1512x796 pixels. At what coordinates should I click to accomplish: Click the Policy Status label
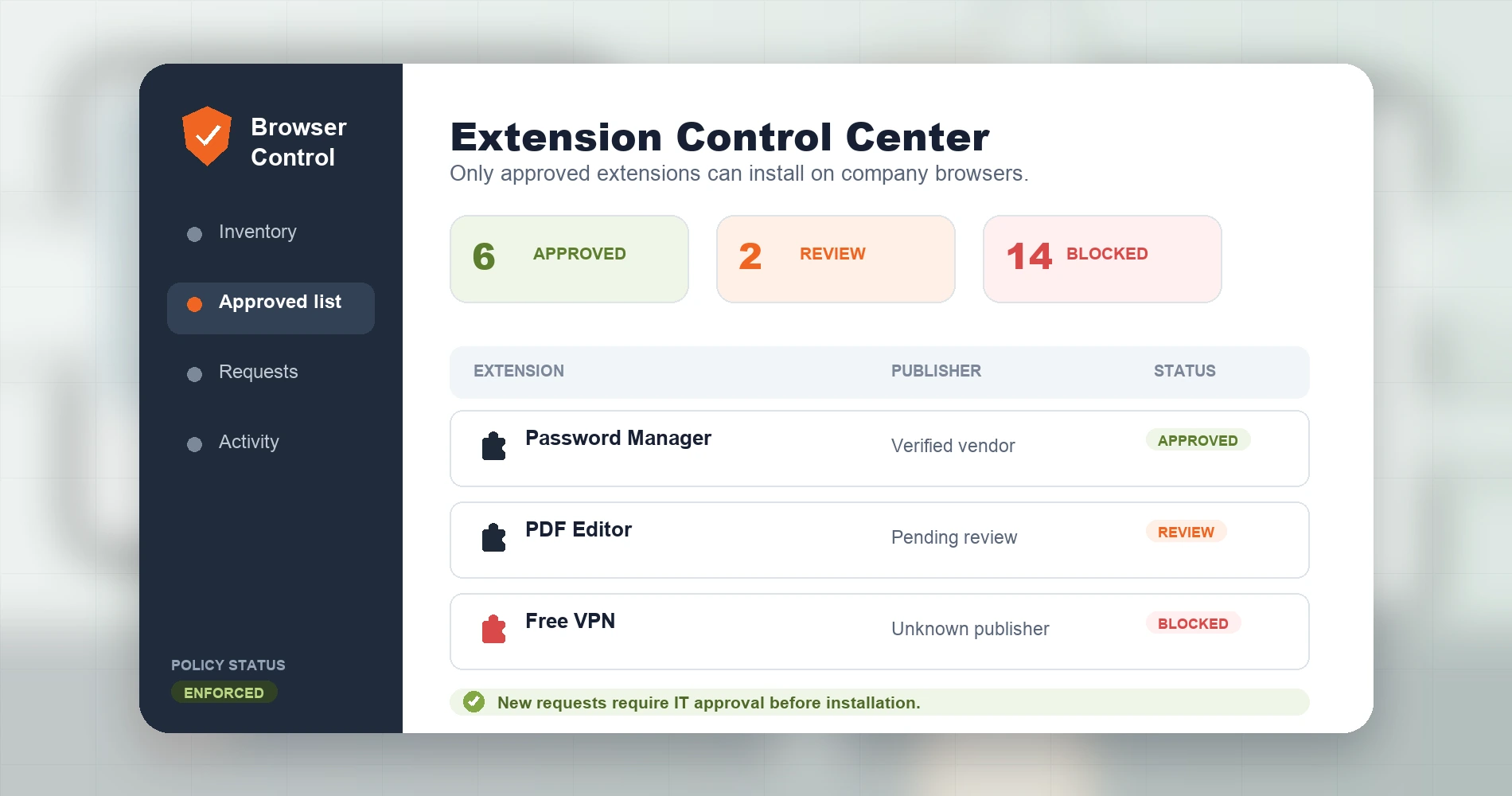tap(228, 665)
